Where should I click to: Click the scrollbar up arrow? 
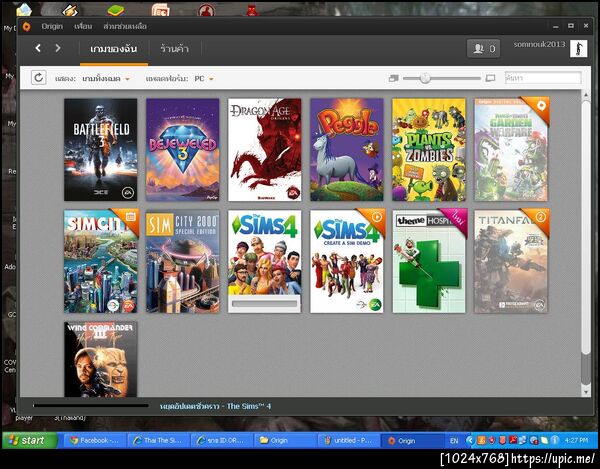(585, 95)
